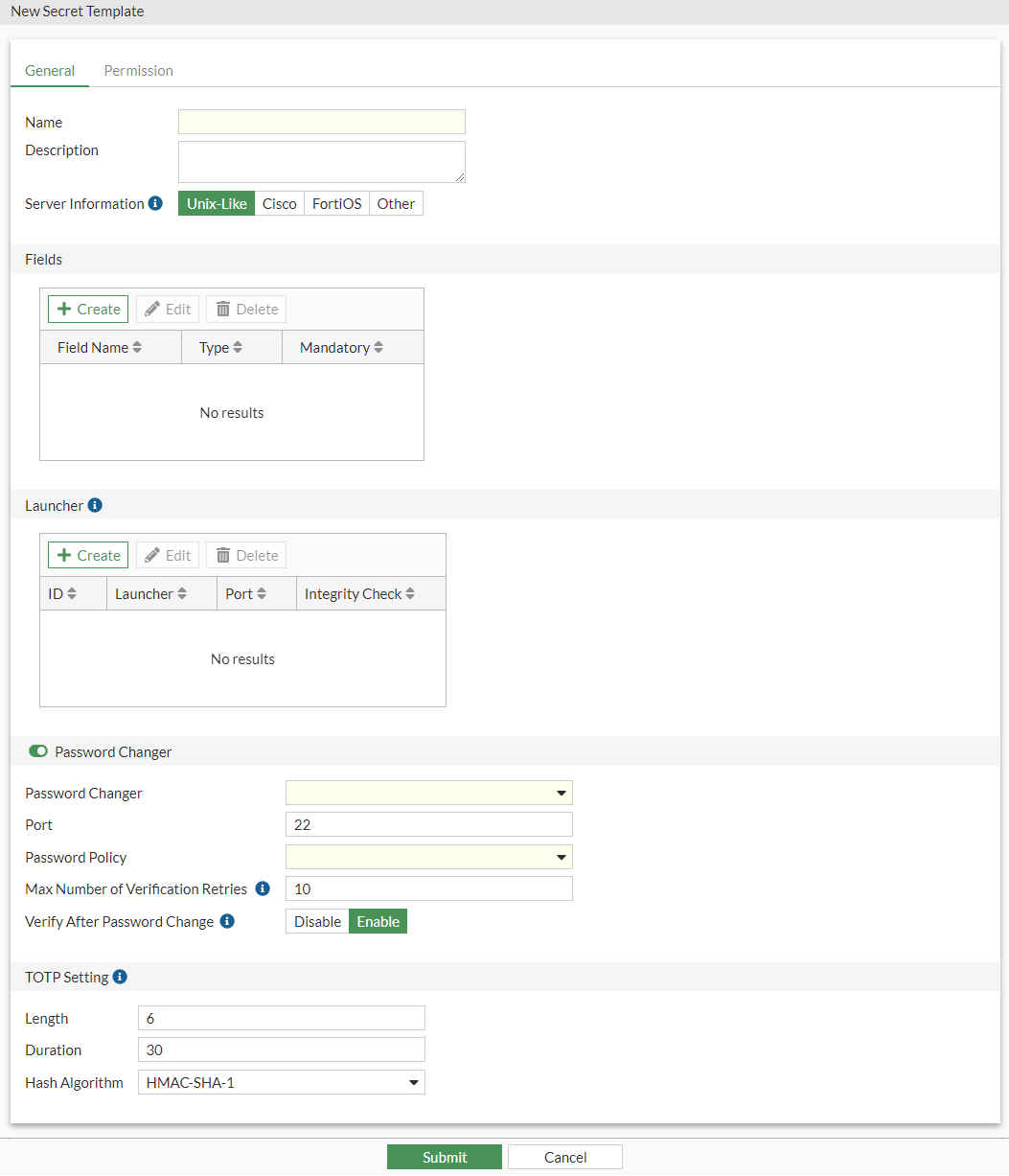Viewport: 1009px width, 1176px height.
Task: Submit the new secret template
Action: (444, 1157)
